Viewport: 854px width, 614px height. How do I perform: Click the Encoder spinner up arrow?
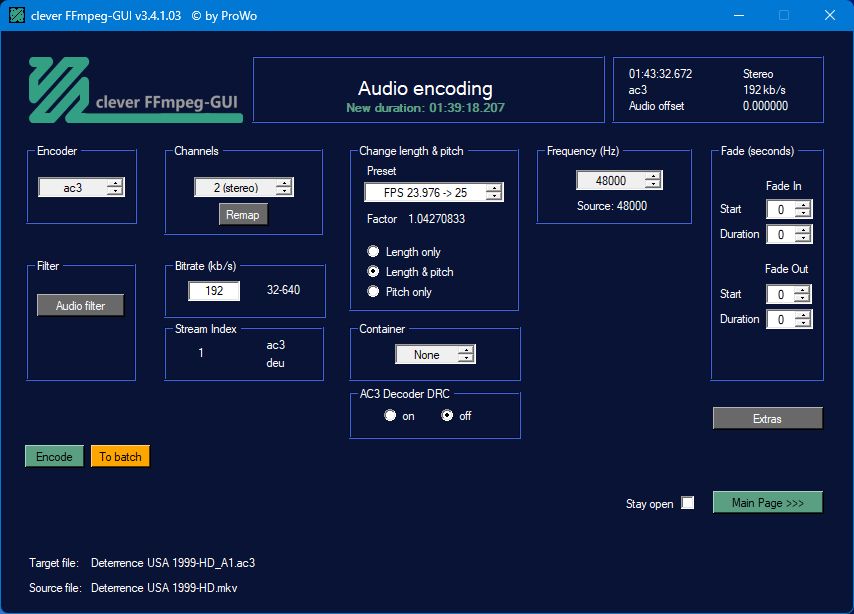click(114, 183)
